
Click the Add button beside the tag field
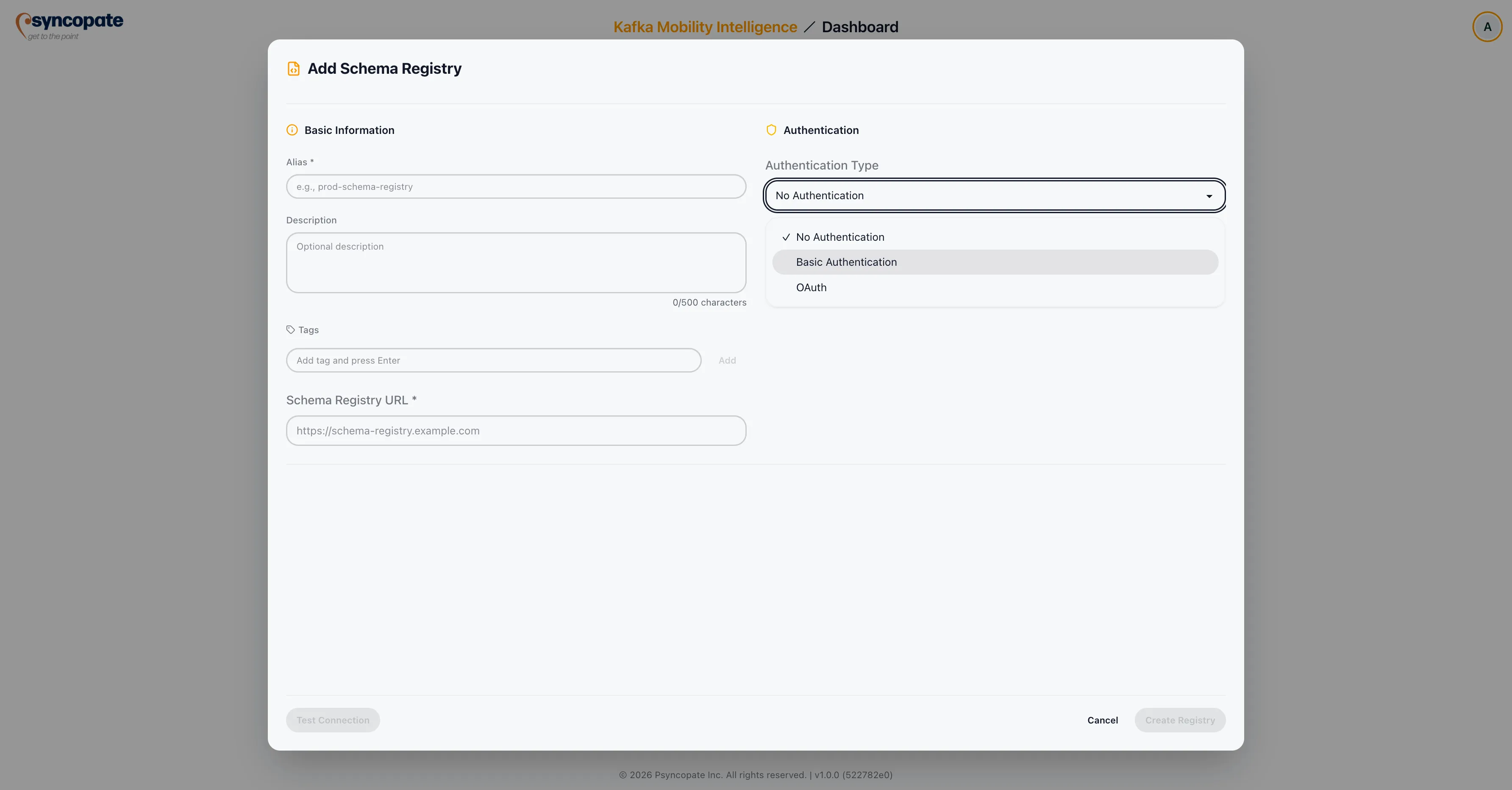tap(727, 360)
